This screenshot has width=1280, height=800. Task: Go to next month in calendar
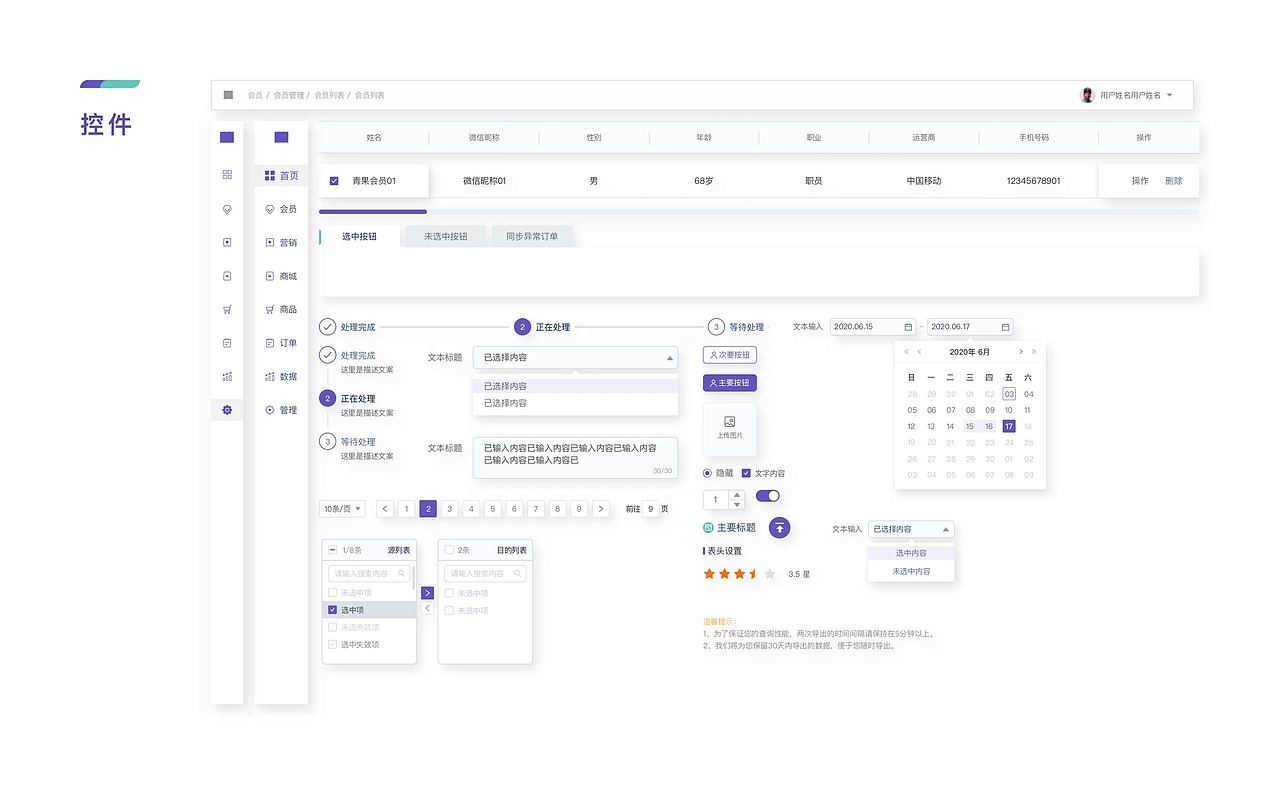pyautogui.click(x=1020, y=352)
